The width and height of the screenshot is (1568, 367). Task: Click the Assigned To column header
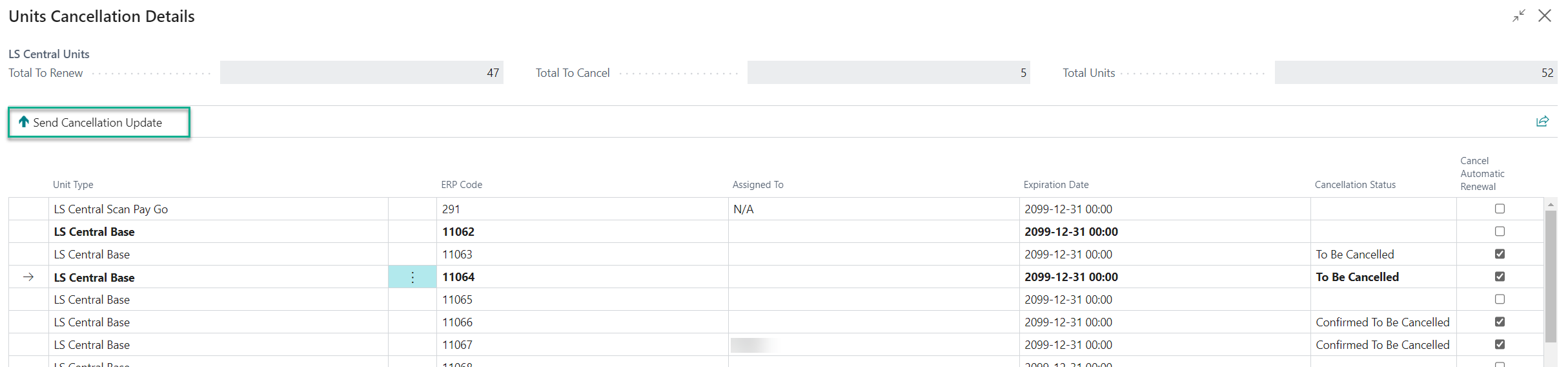pyautogui.click(x=758, y=185)
